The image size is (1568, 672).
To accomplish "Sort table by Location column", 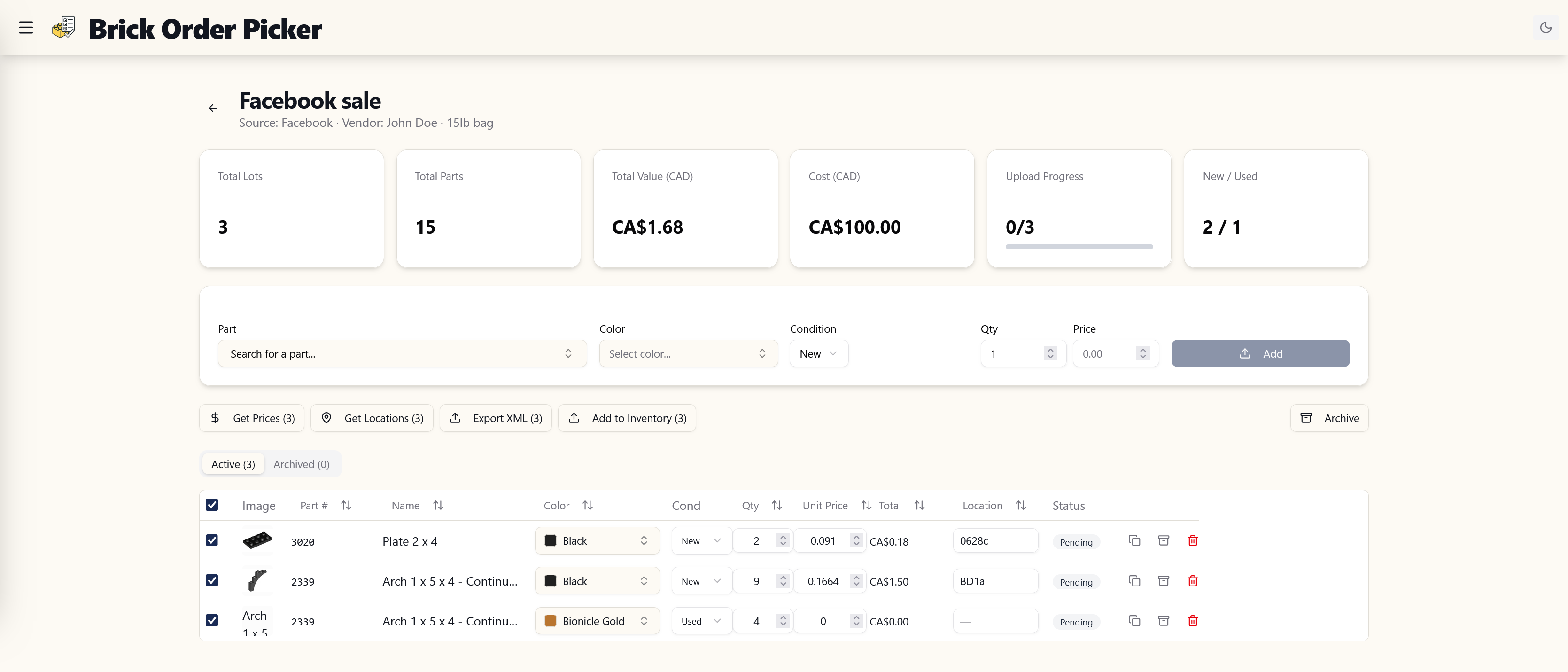I will [1021, 505].
